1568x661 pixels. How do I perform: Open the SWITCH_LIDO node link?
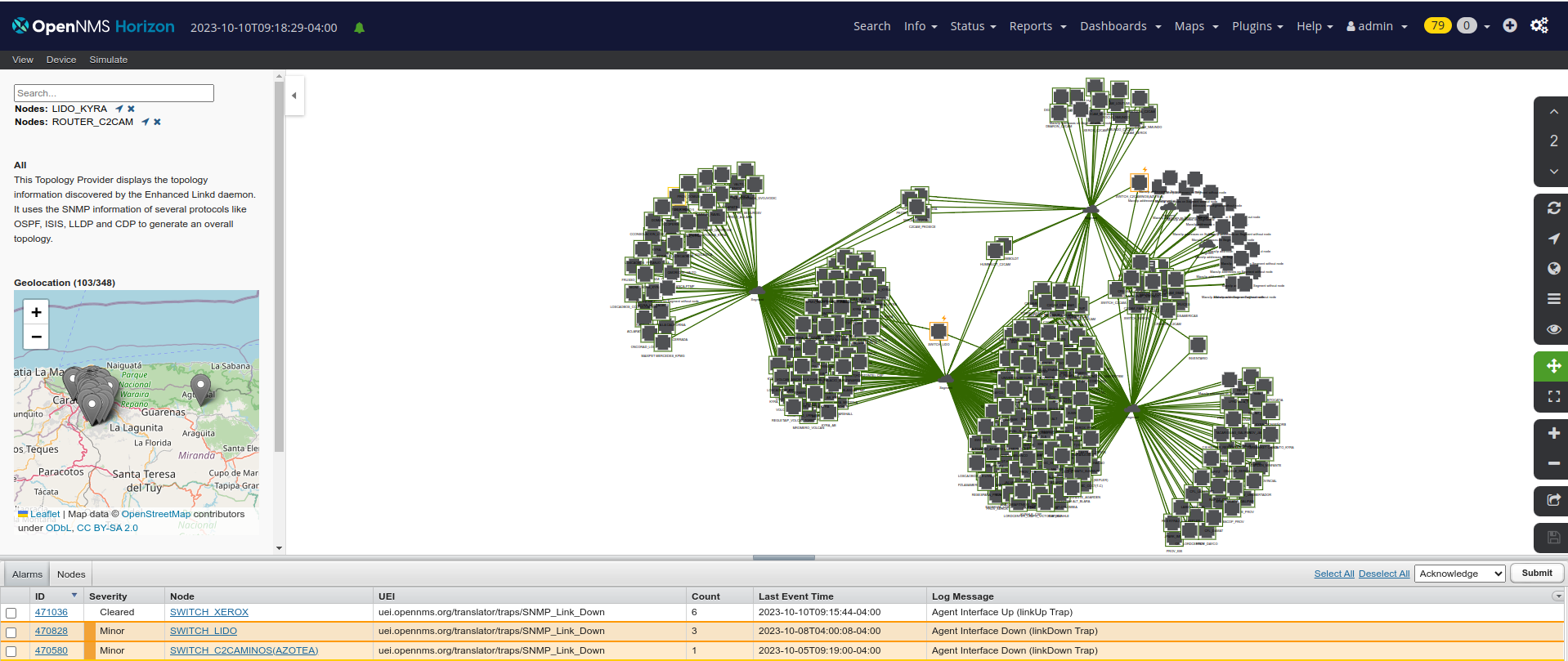[204, 631]
